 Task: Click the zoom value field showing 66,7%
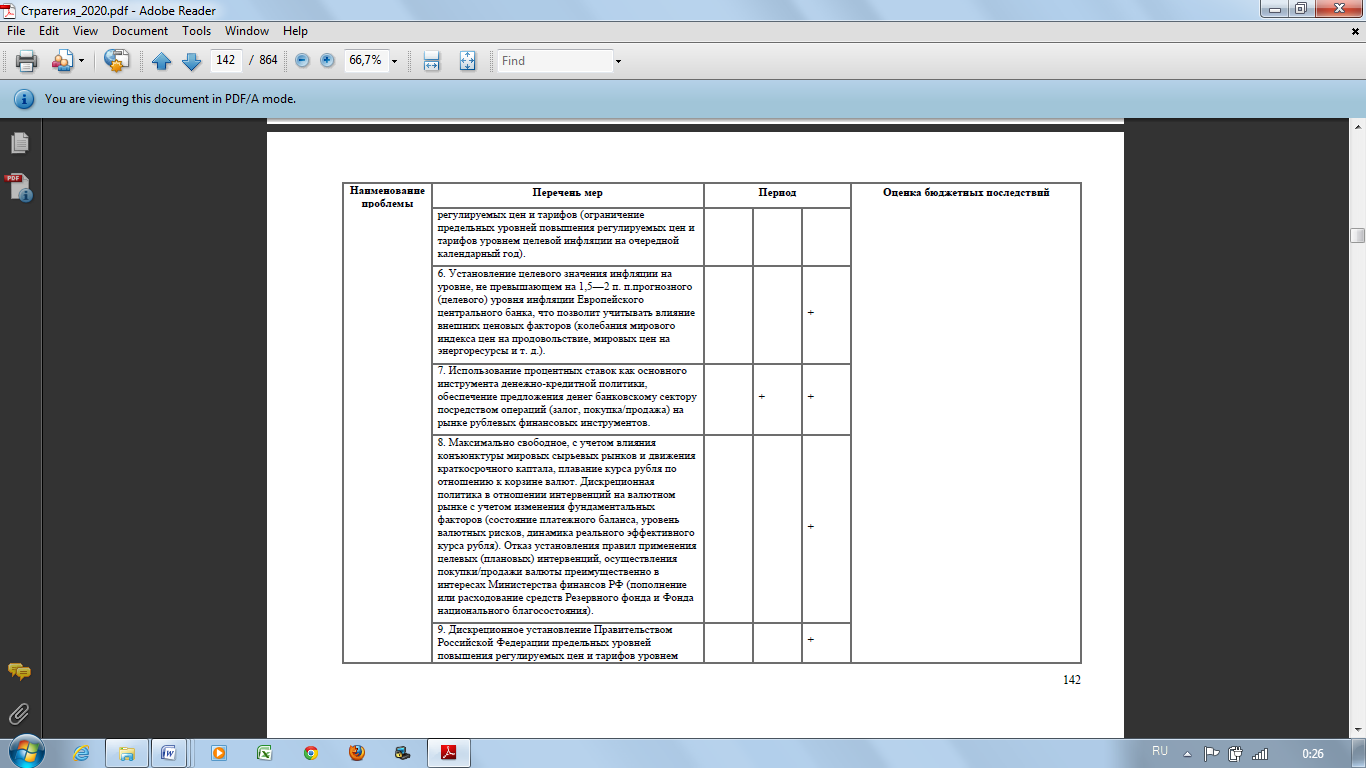[365, 60]
